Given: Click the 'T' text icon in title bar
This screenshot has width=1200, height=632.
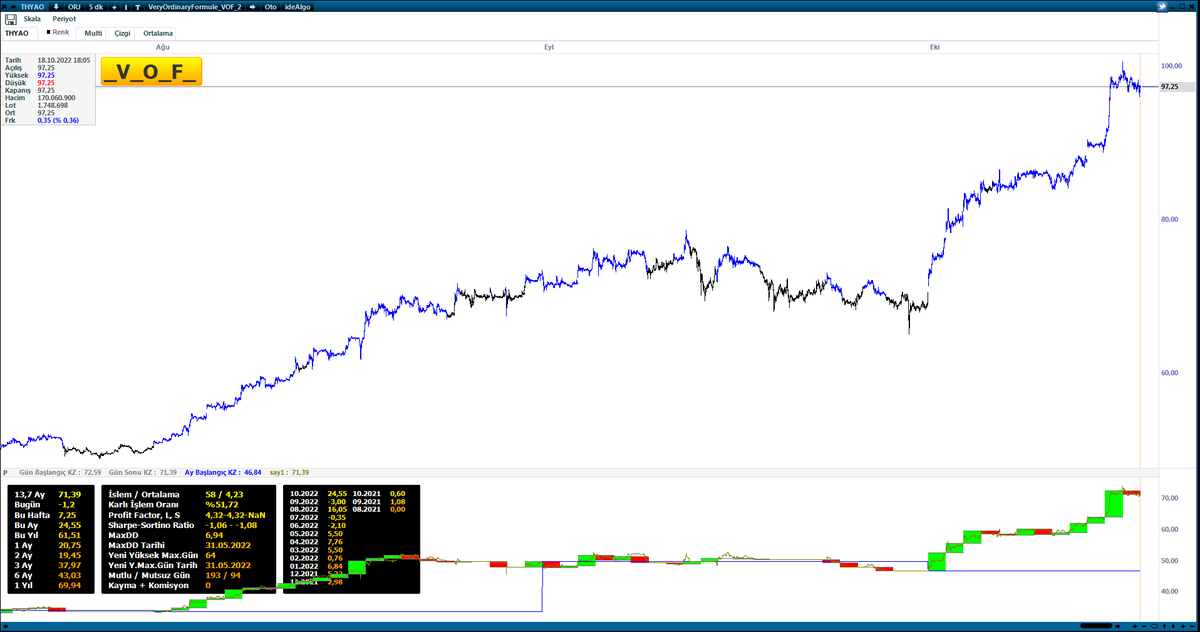Looking at the screenshot, I should tap(137, 6).
